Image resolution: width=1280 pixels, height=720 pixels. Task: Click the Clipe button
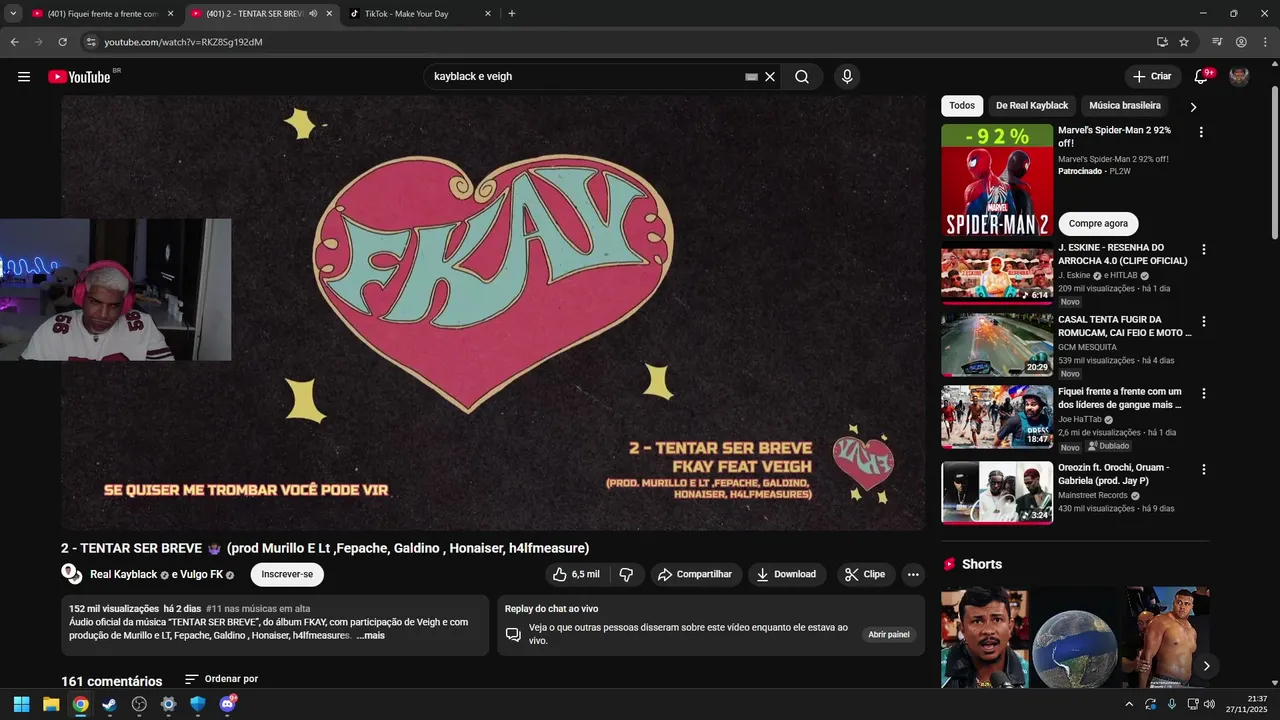(865, 574)
